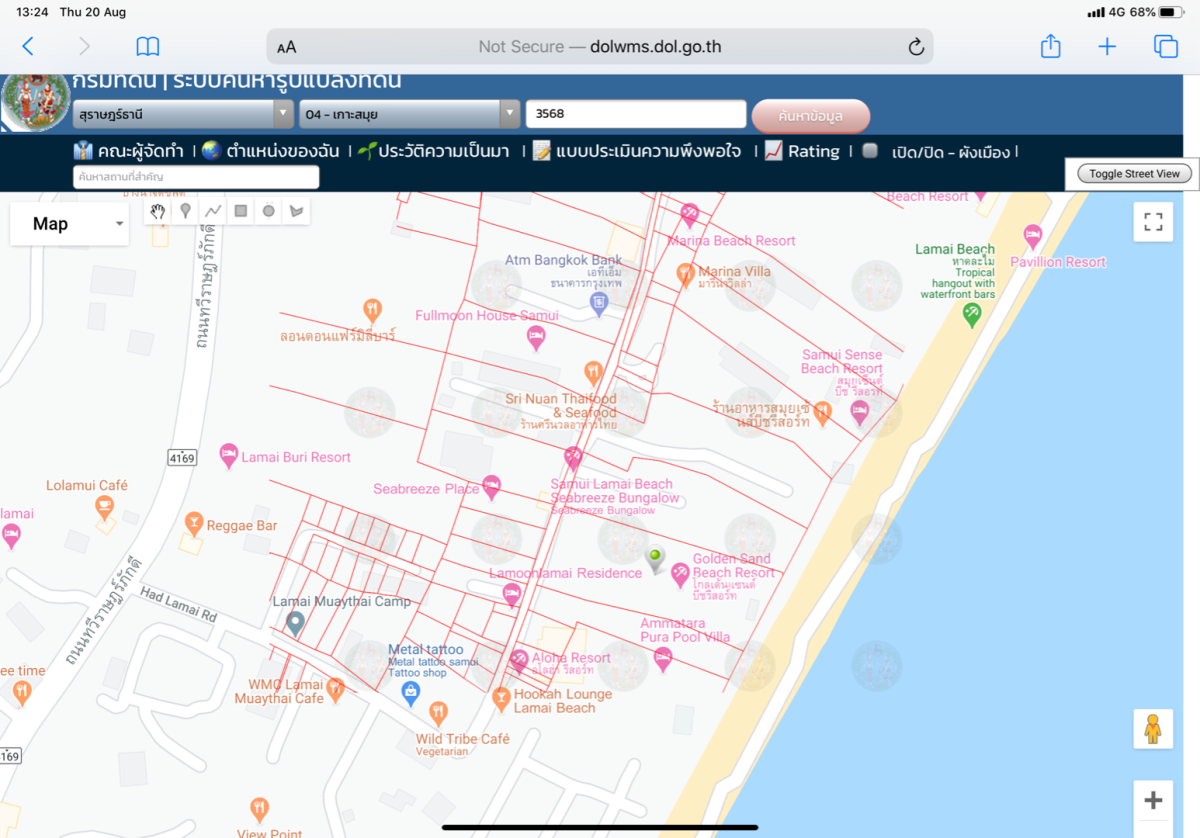The image size is (1200, 838).
Task: Open the คณะผู้จัดทำ menu item
Action: click(x=129, y=151)
